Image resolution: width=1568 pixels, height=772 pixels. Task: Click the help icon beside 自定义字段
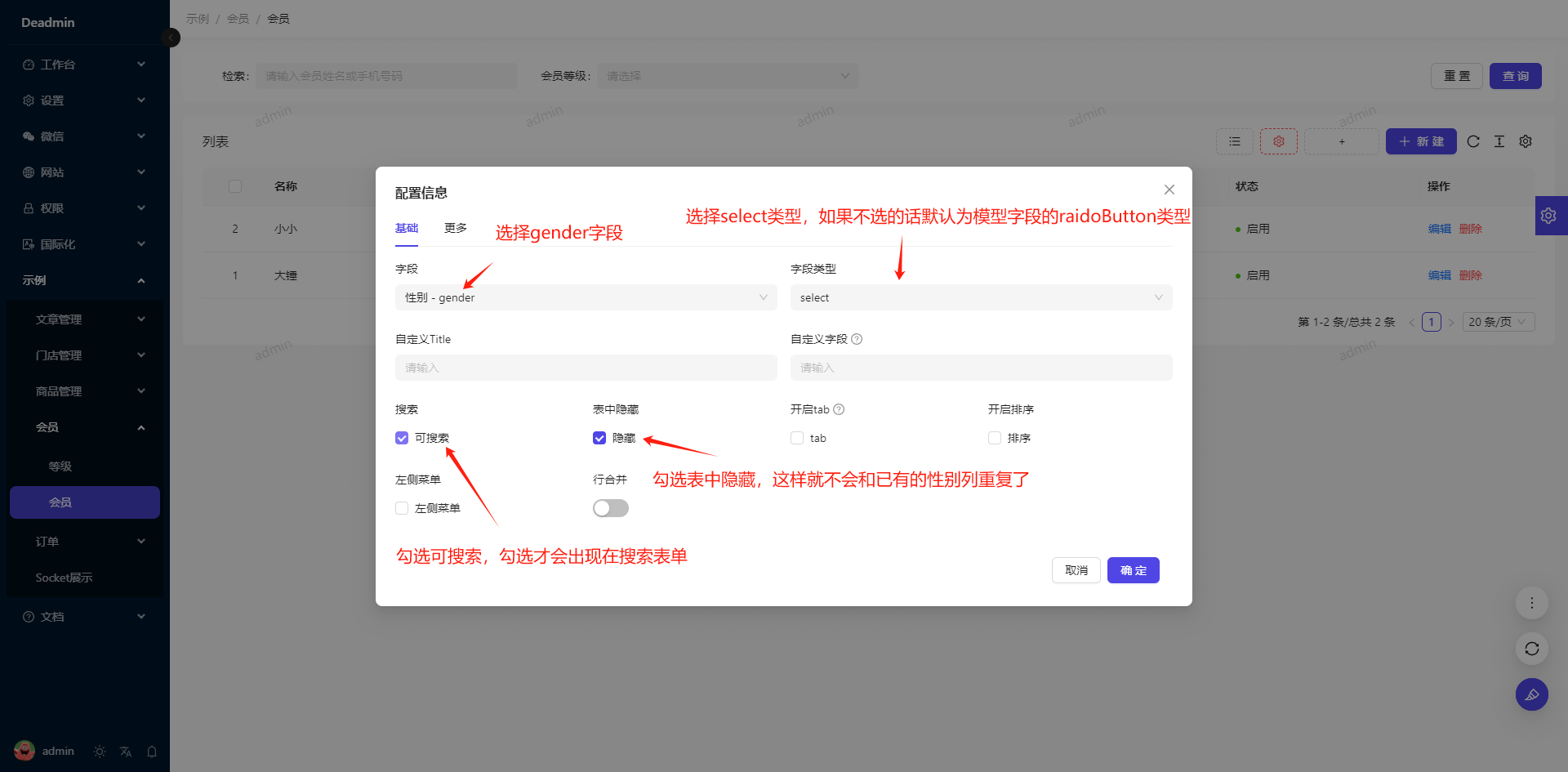coord(857,339)
